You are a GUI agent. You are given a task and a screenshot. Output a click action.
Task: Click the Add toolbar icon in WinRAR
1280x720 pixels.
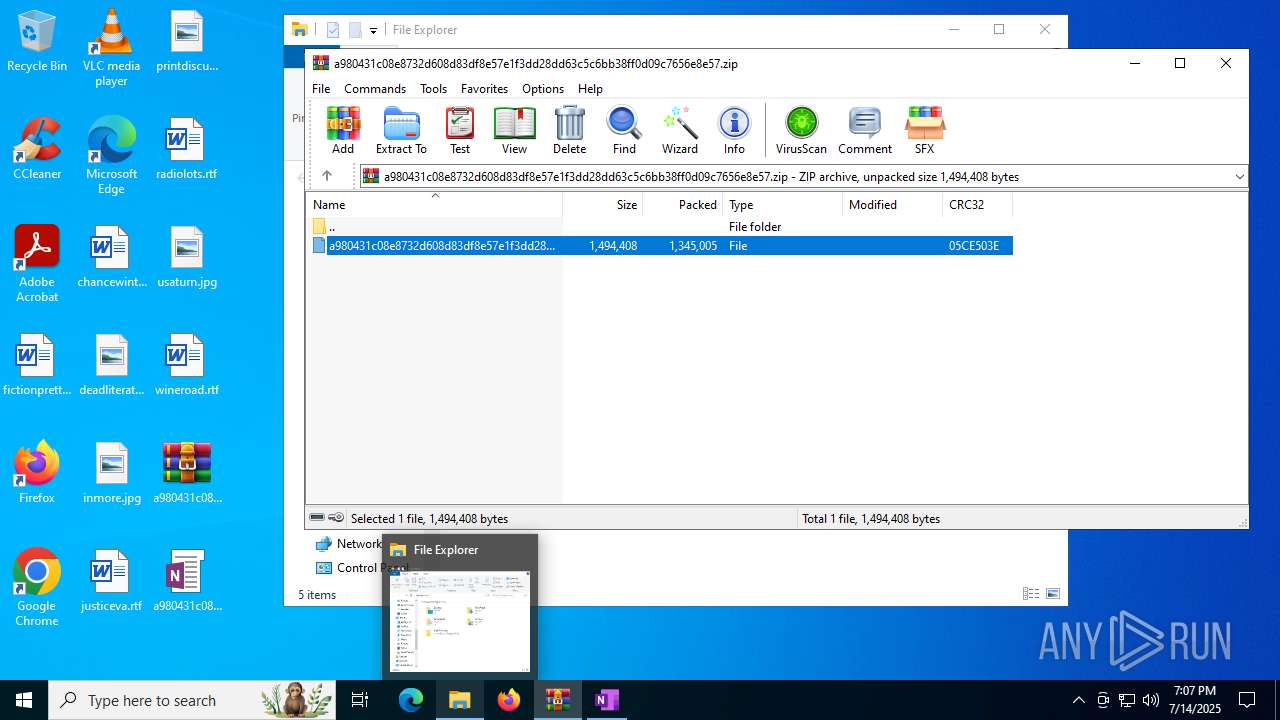click(x=343, y=131)
